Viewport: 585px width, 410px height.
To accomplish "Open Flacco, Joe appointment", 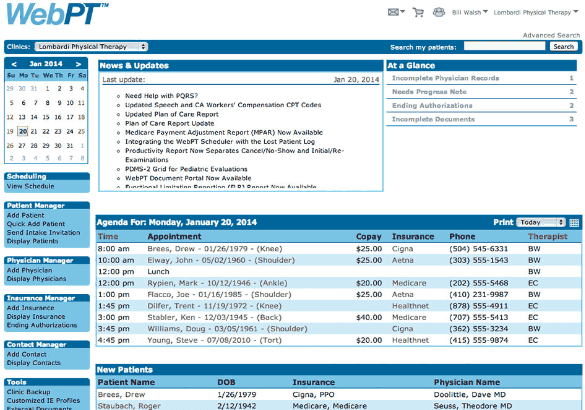I will pos(219,295).
